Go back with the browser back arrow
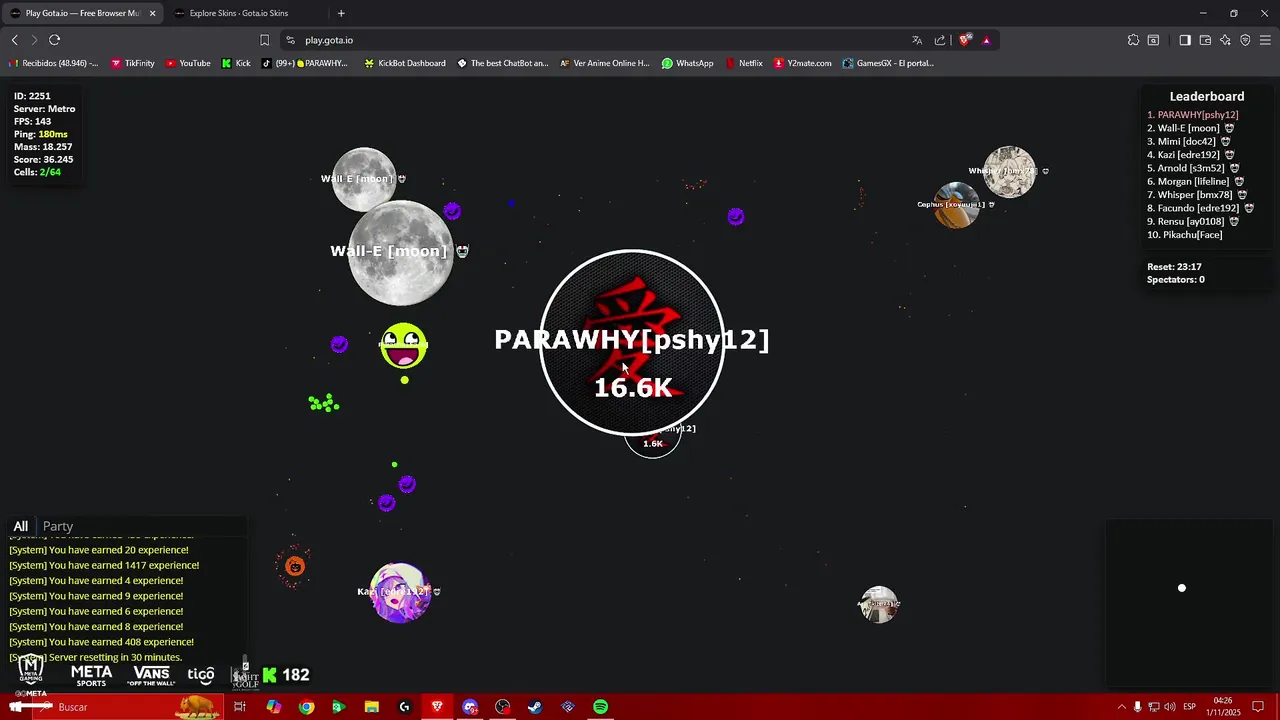The width and height of the screenshot is (1280, 720). [x=14, y=40]
